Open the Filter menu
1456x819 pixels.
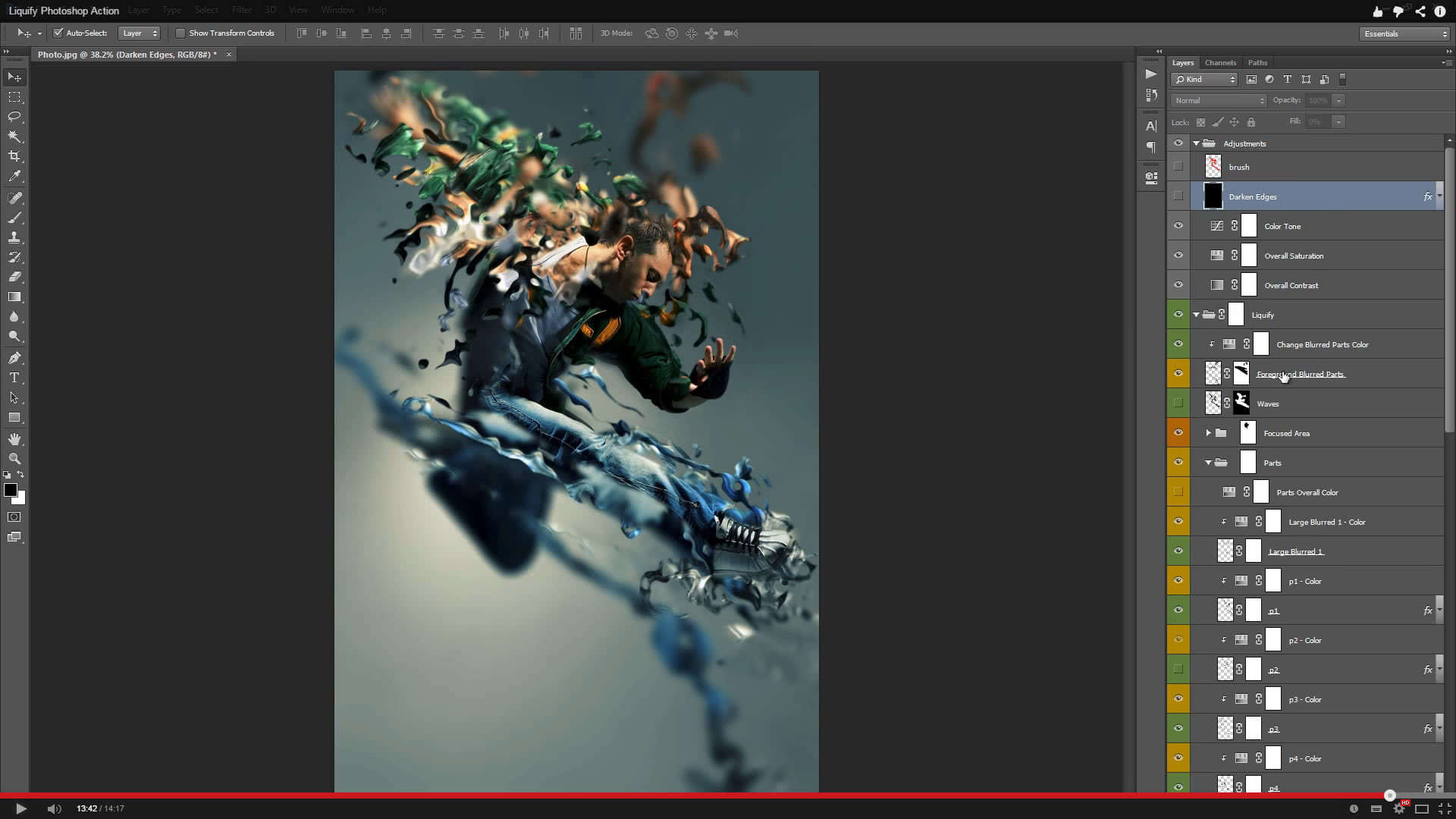point(242,10)
